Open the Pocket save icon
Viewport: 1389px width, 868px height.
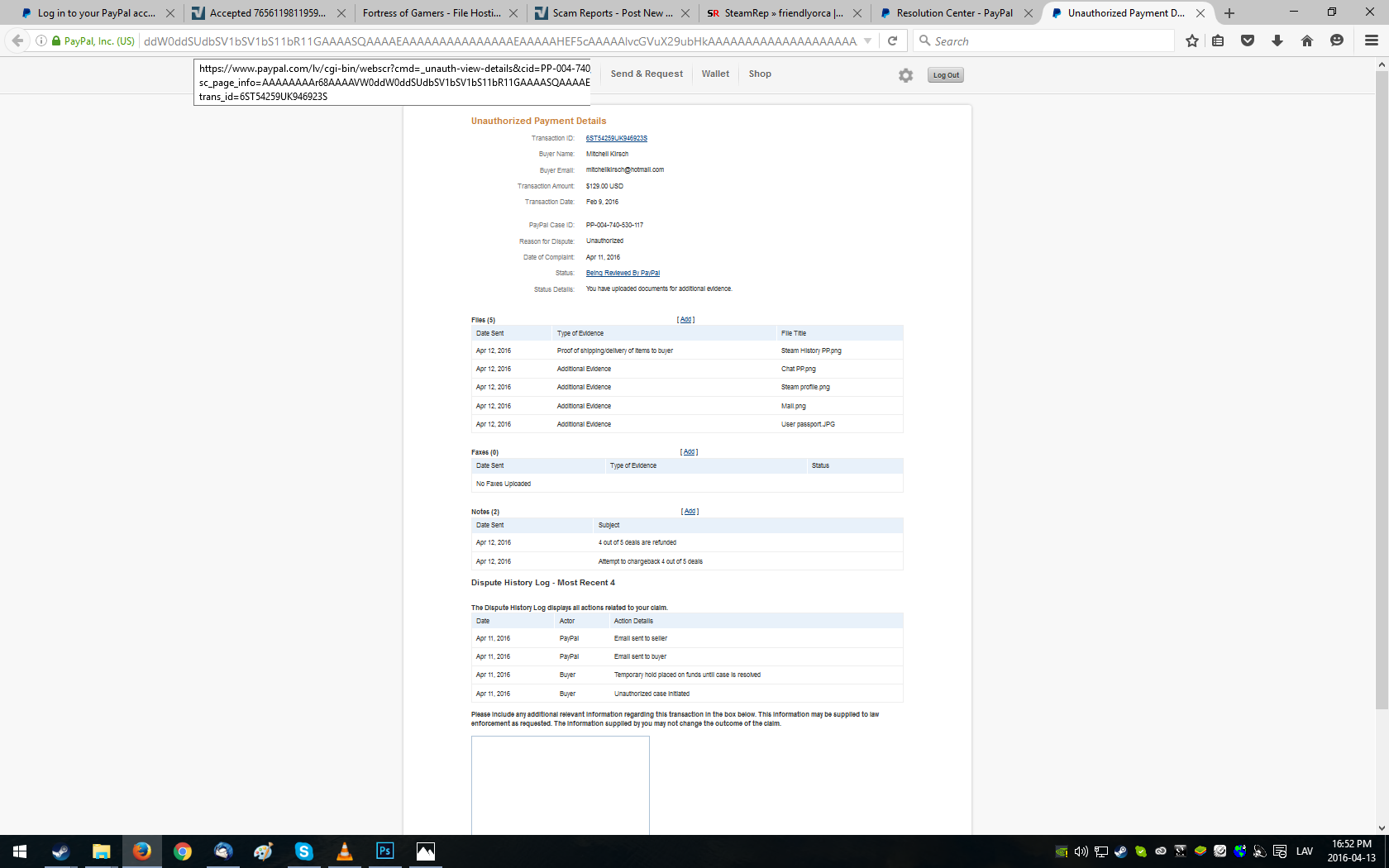[x=1248, y=41]
